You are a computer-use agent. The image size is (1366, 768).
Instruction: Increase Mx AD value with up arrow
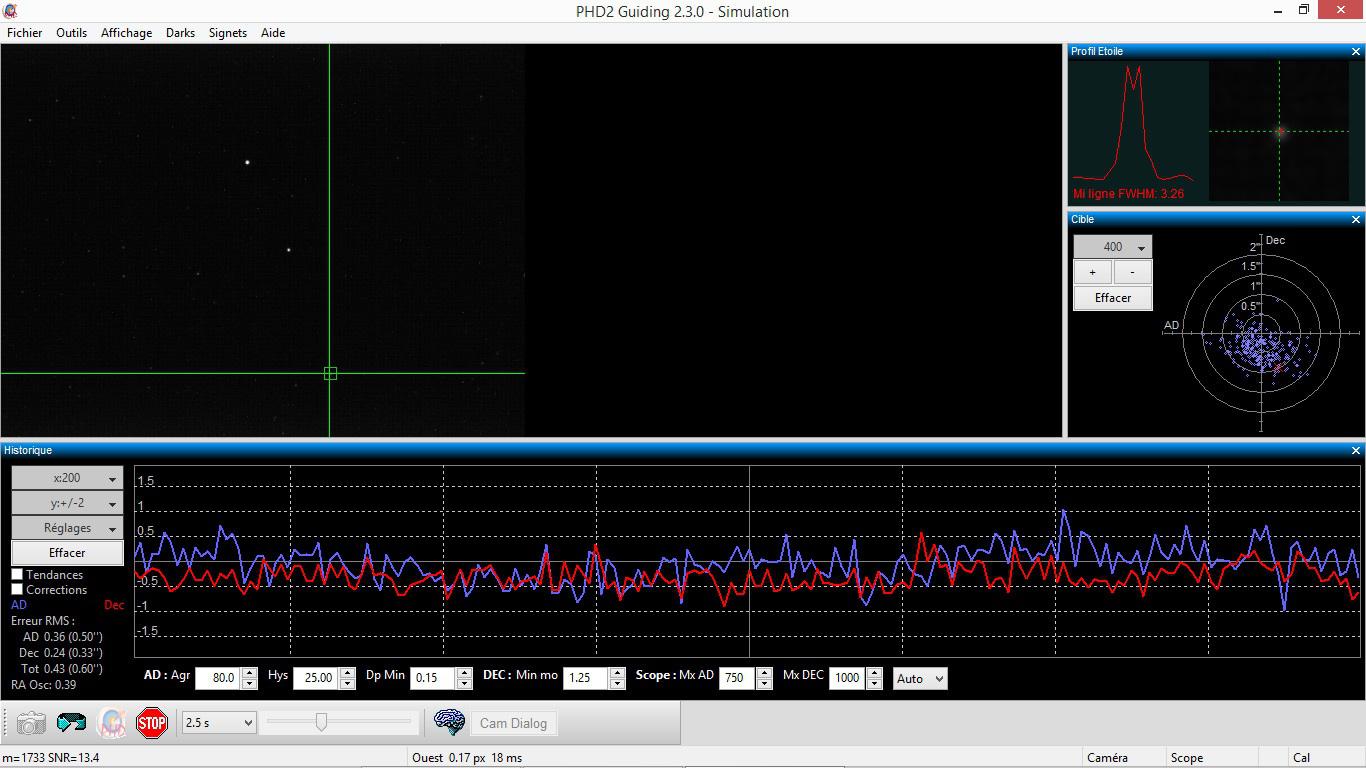pyautogui.click(x=764, y=673)
